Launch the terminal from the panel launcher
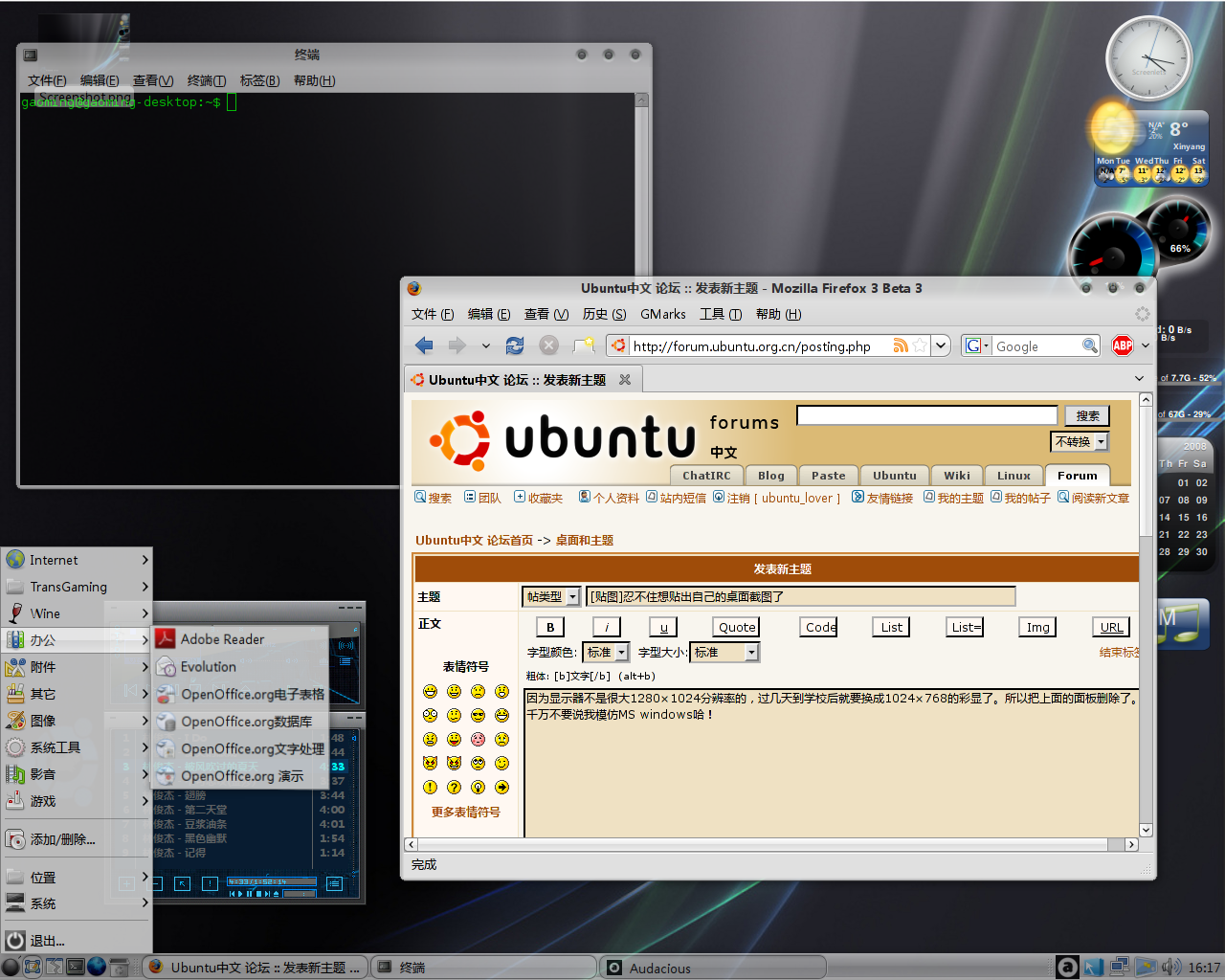 pos(76,967)
